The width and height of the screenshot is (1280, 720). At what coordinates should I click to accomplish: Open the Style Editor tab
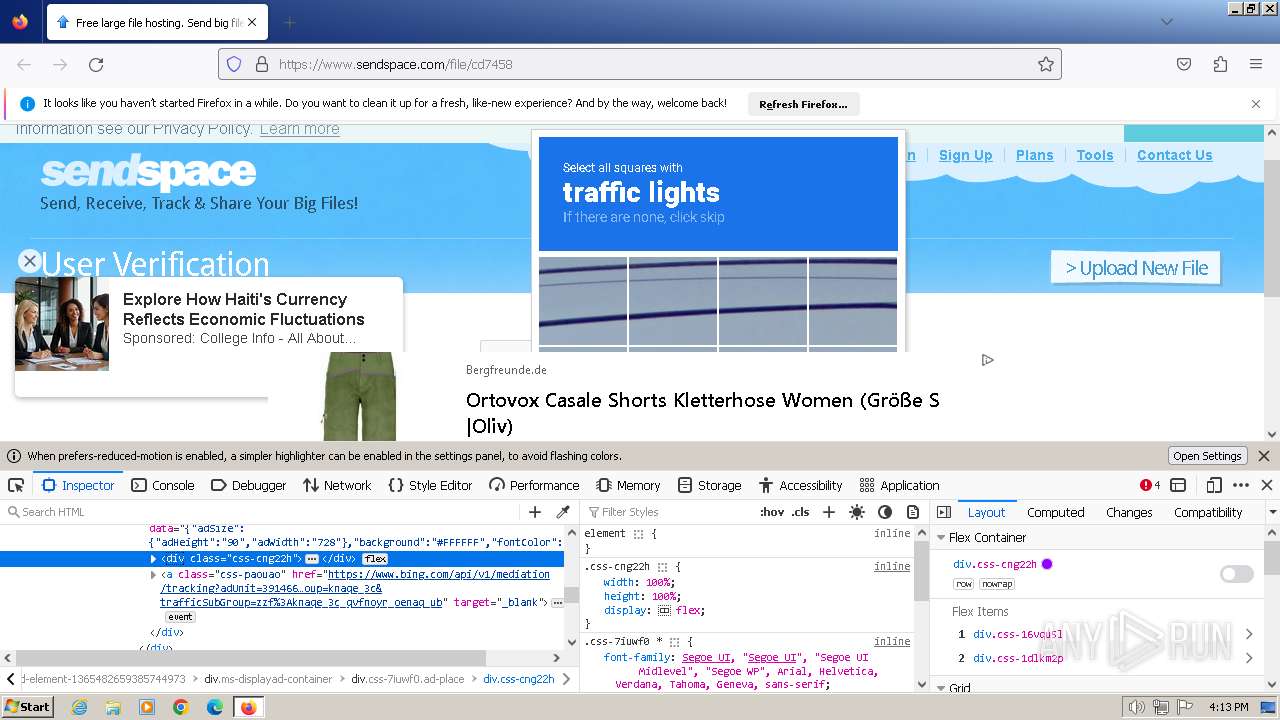430,485
